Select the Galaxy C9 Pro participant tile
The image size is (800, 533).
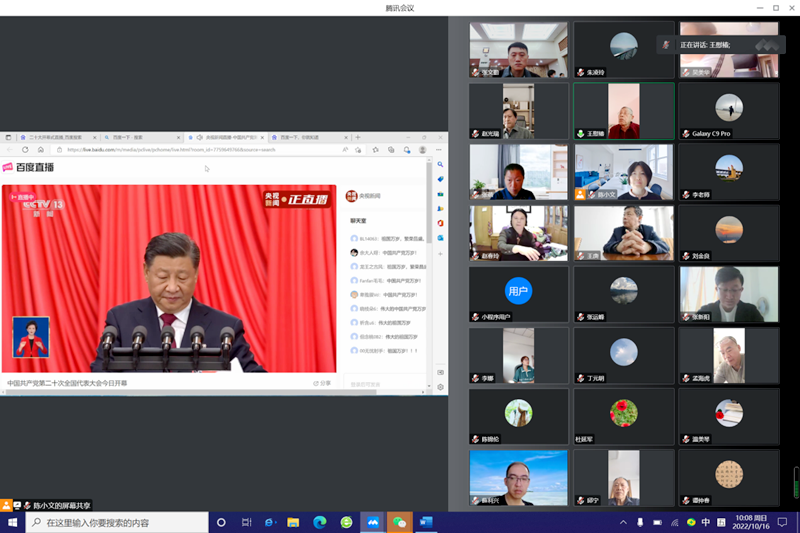[729, 111]
